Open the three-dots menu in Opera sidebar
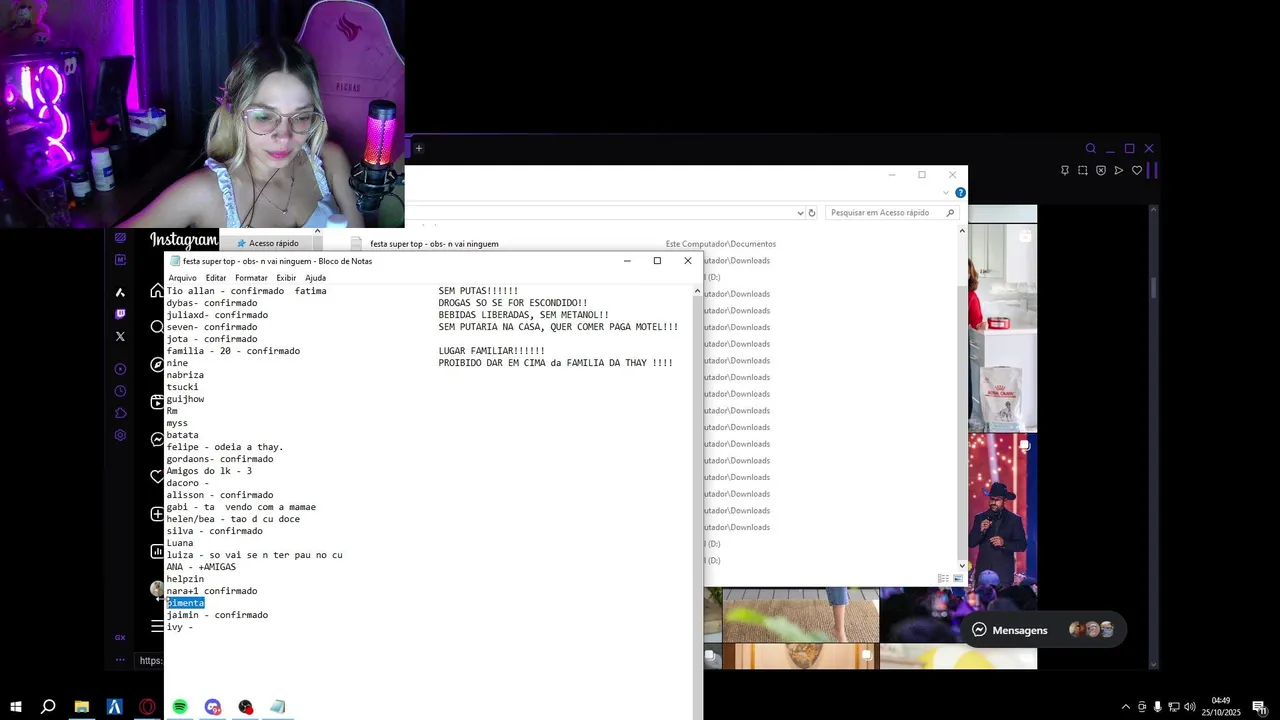Screen dimensions: 1280x720 click(x=120, y=659)
